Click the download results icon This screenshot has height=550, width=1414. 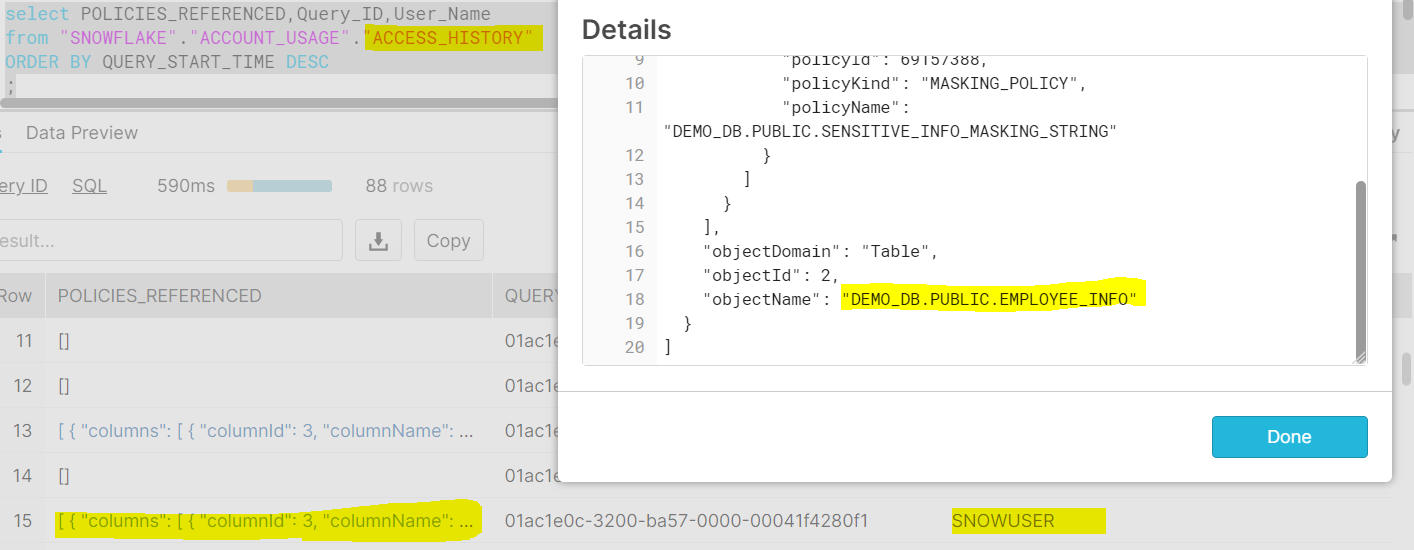[x=378, y=241]
